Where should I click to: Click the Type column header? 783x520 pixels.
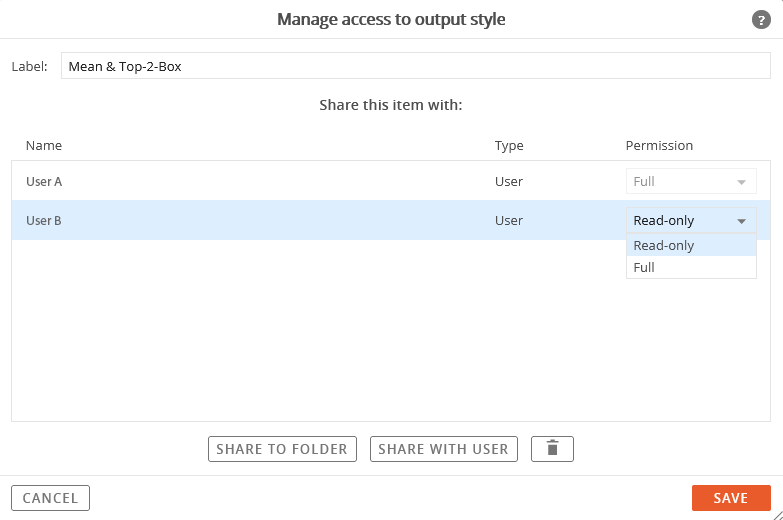tap(509, 145)
